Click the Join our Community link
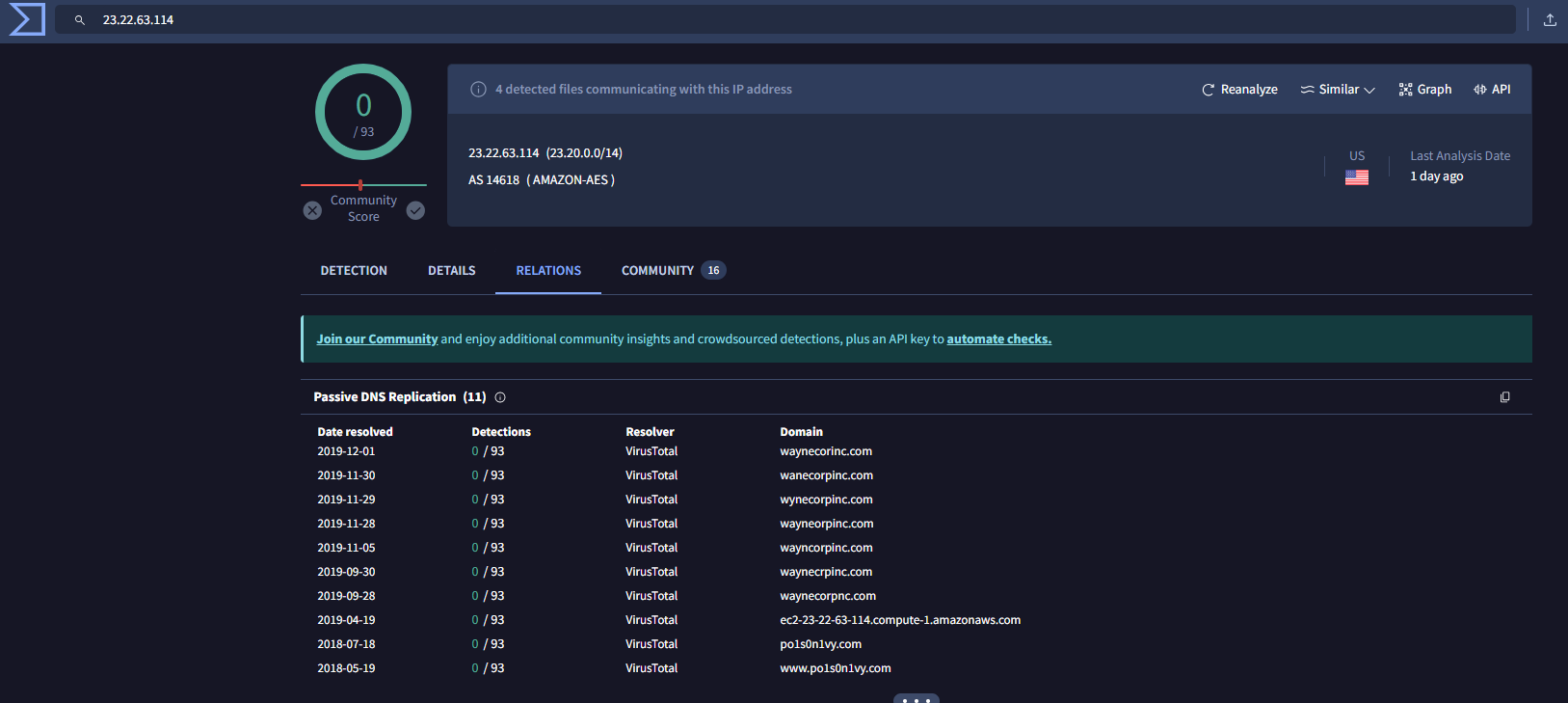 tap(377, 339)
